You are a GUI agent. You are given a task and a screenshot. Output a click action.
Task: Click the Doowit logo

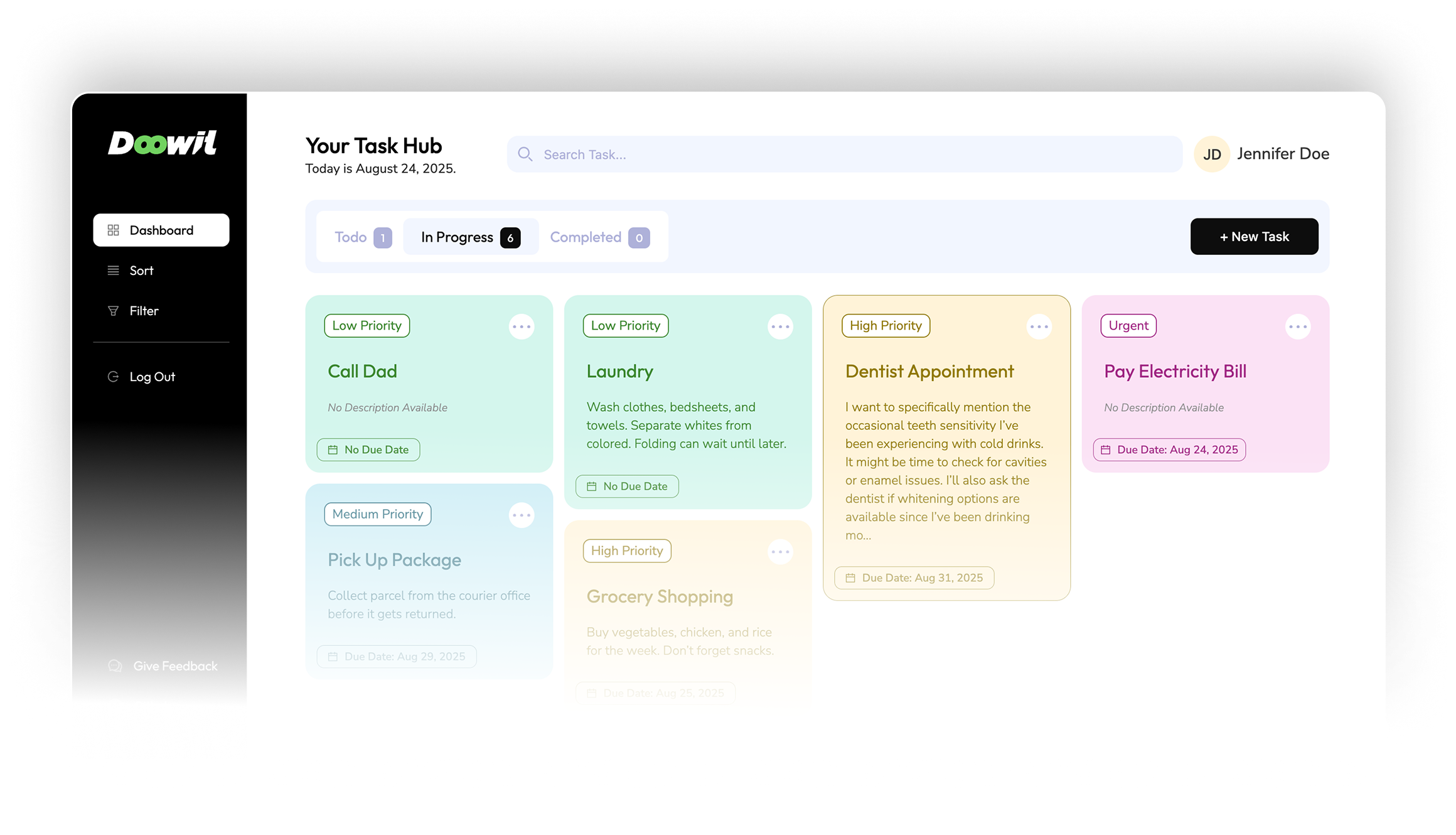pos(163,143)
